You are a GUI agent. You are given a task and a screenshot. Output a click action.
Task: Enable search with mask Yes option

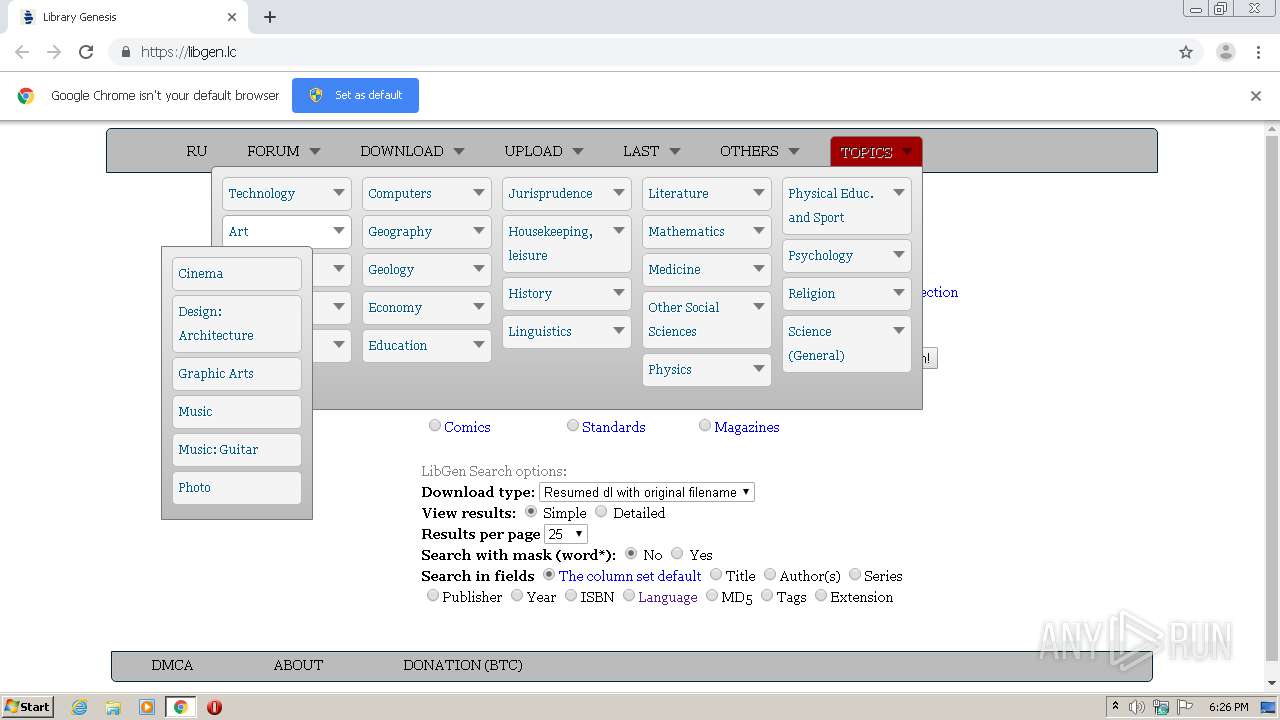pos(677,554)
